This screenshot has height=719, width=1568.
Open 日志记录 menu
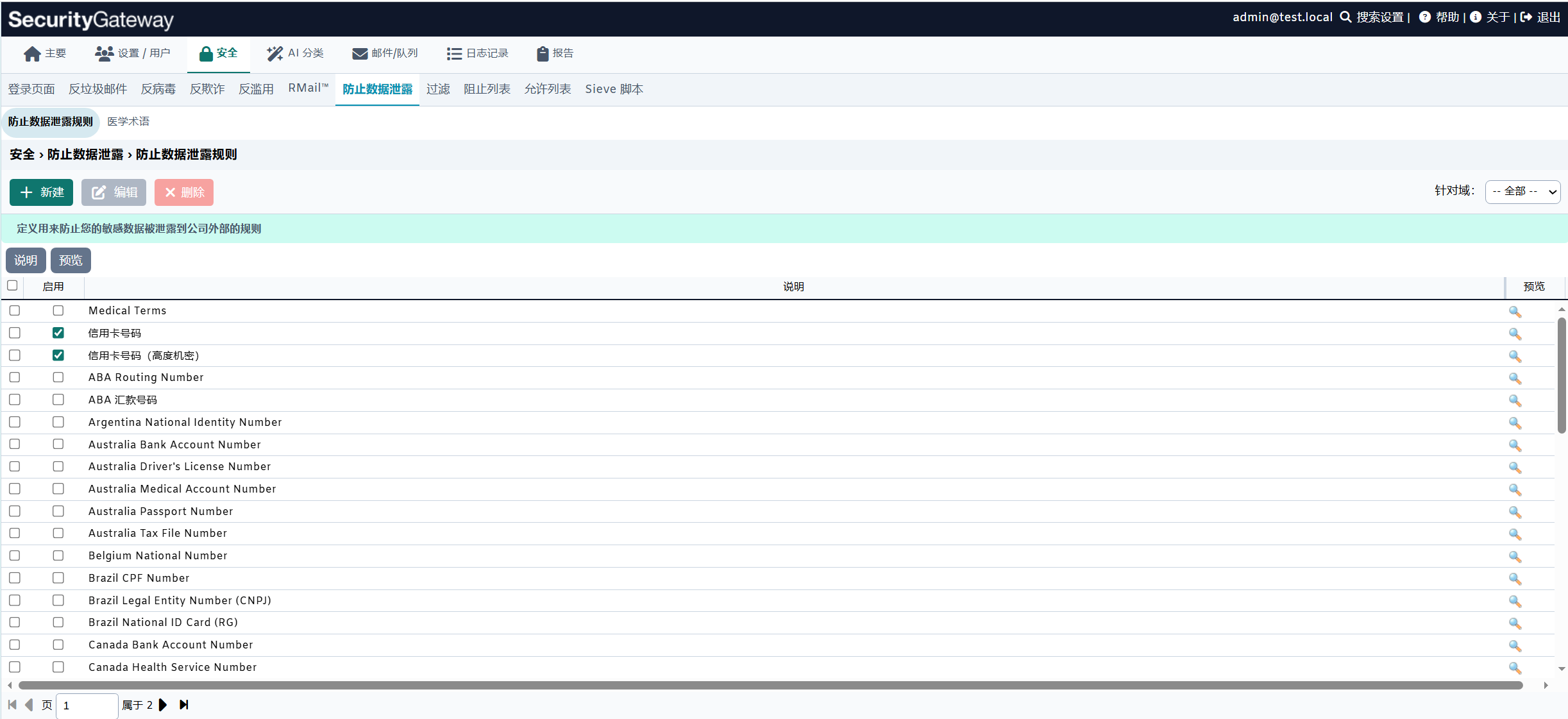pos(478,54)
